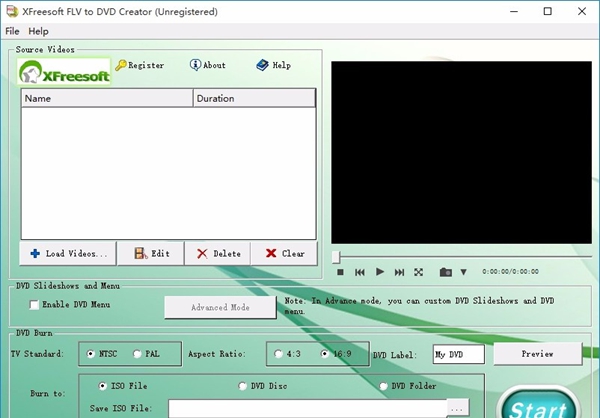Image resolution: width=600 pixels, height=418 pixels.
Task: Click Load Videos button
Action: click(68, 253)
